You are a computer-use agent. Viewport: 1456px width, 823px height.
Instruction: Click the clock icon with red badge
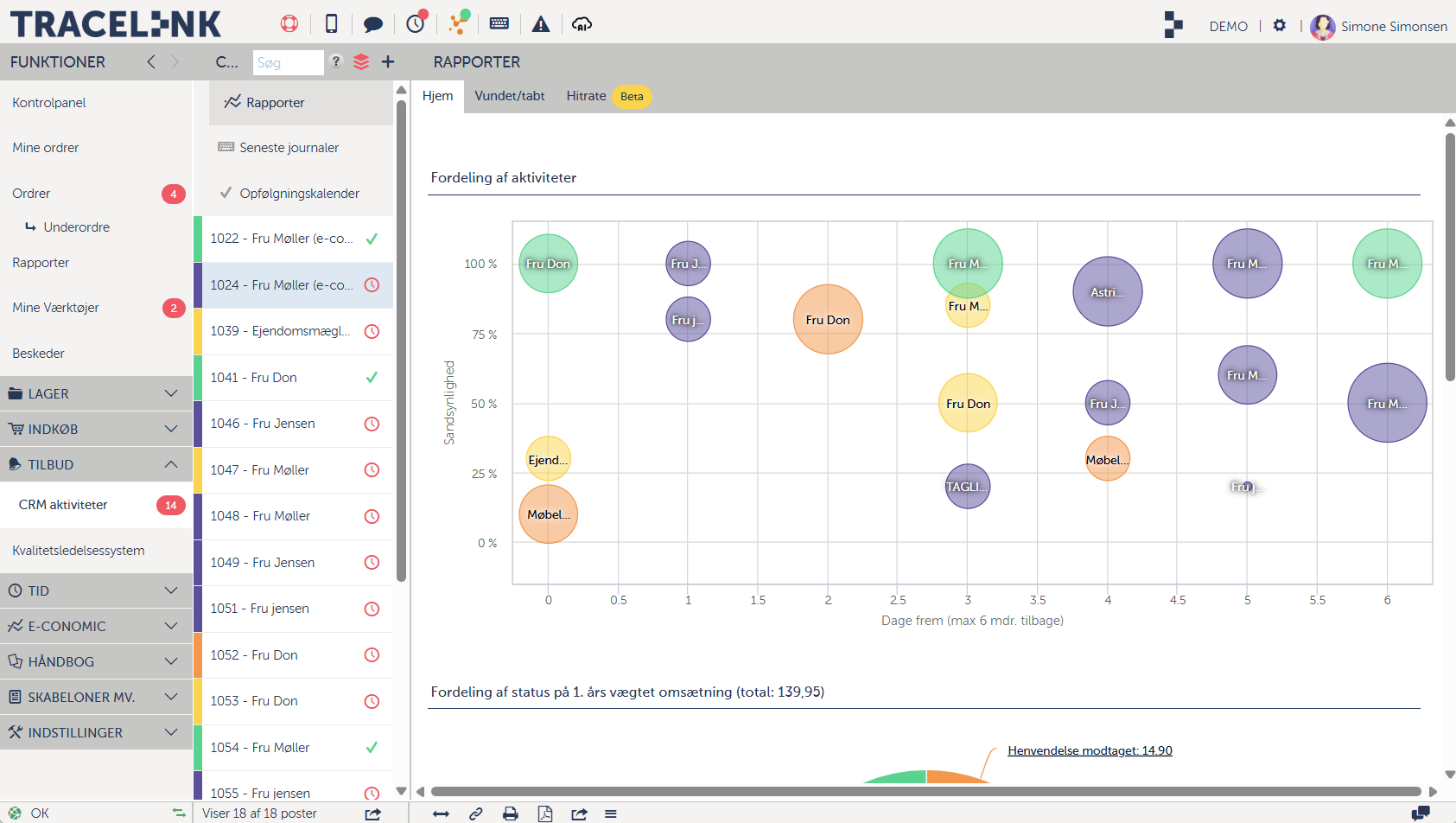[416, 24]
